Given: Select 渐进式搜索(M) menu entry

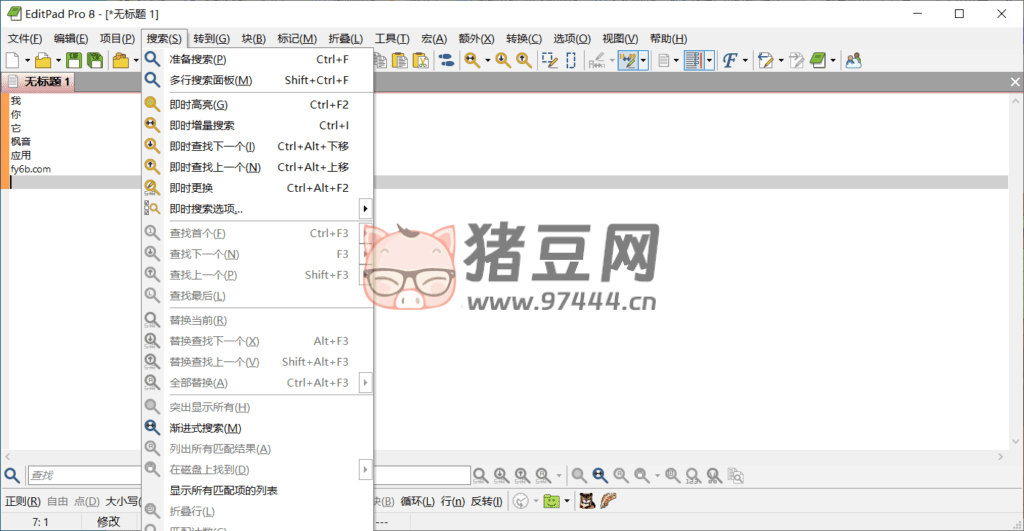Looking at the screenshot, I should pos(257,428).
